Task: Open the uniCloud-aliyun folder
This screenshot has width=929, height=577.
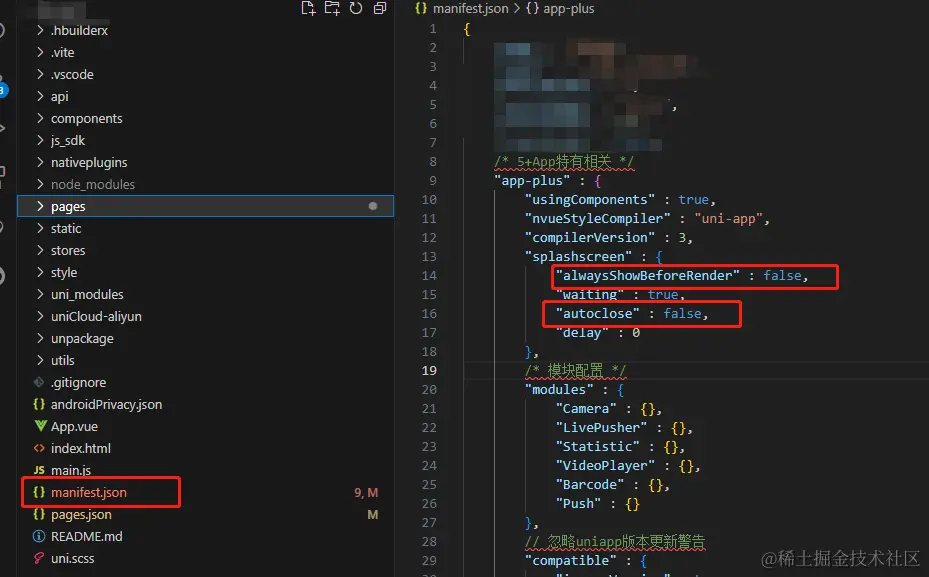Action: click(205, 316)
